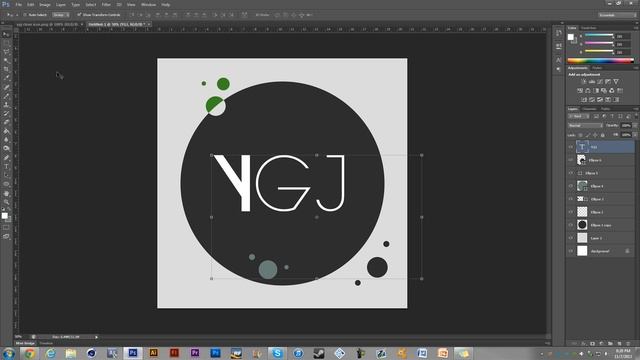Open the Color panel flyout menu
Image resolution: width=640 pixels, height=360 pixels.
tap(636, 28)
